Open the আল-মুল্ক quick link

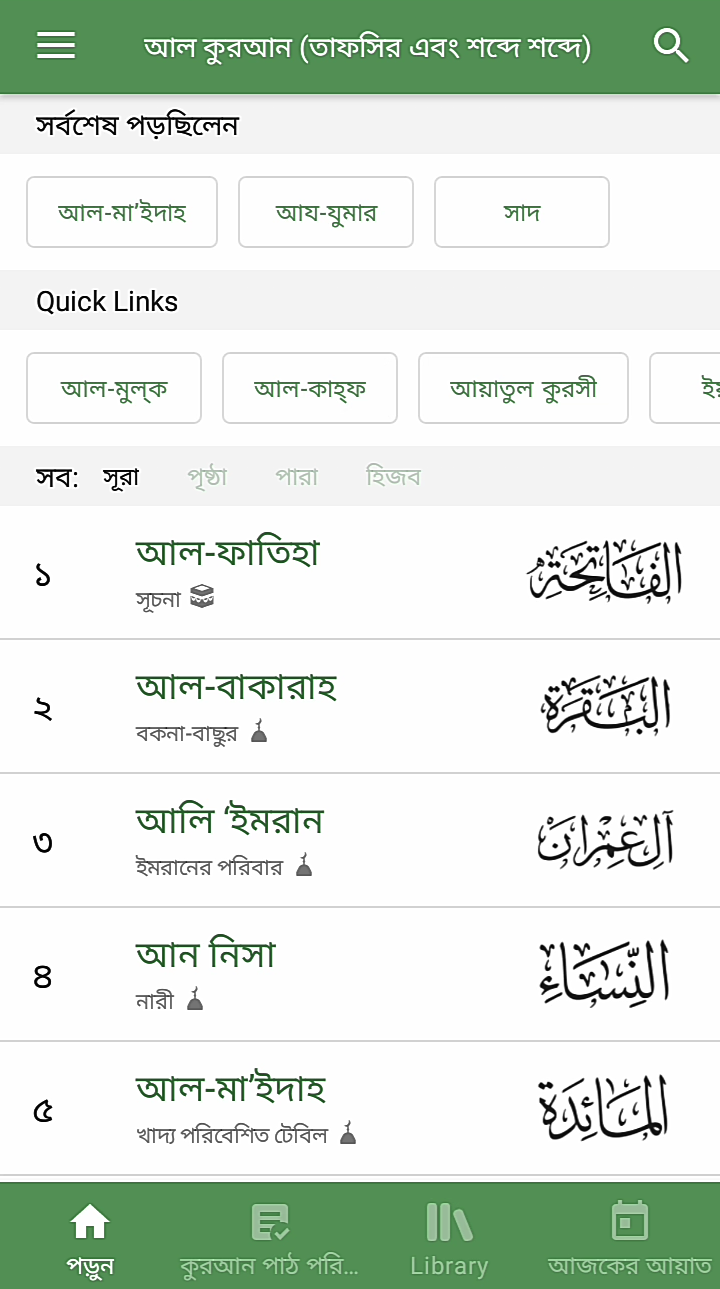(114, 388)
